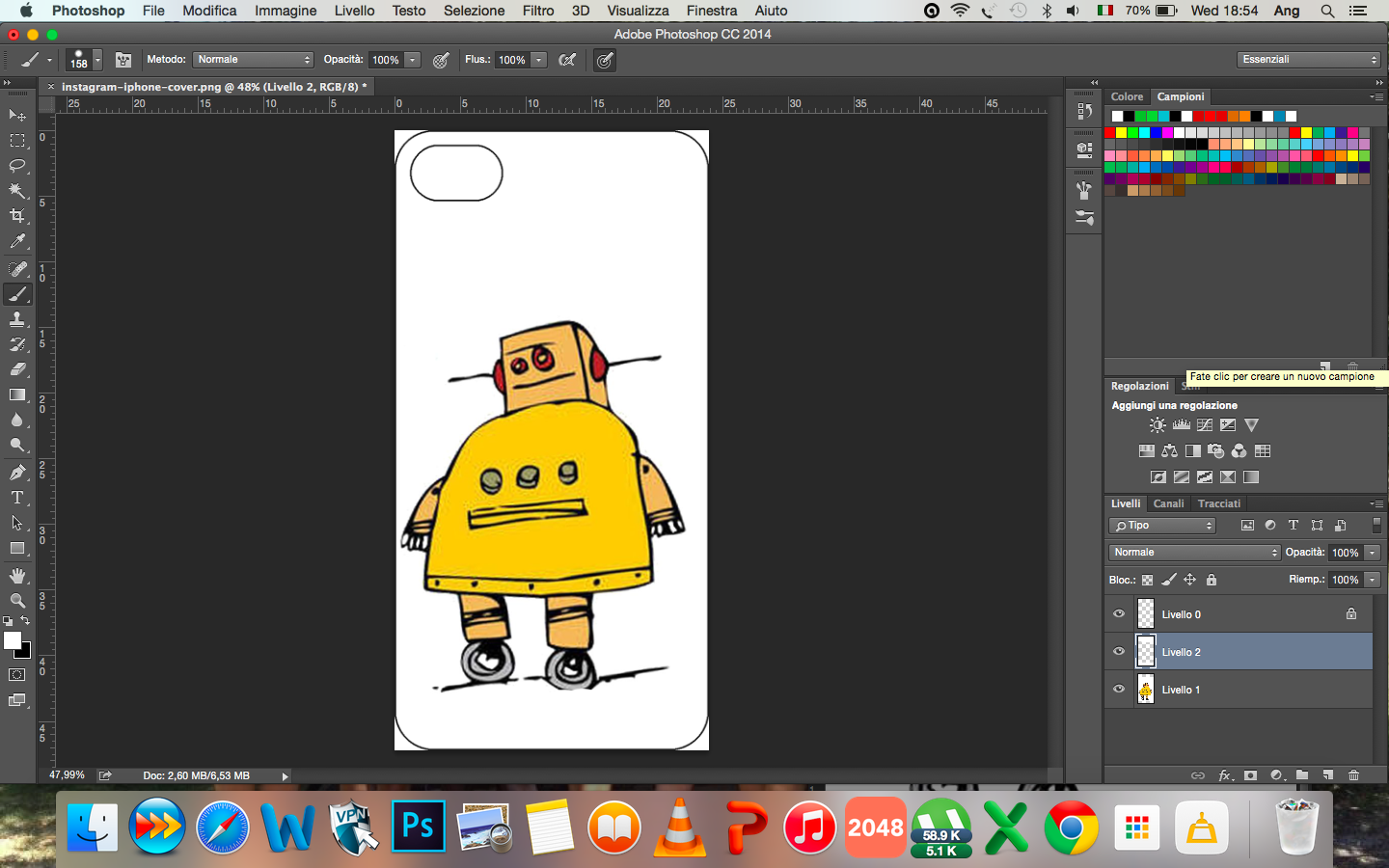This screenshot has width=1389, height=868.
Task: Add a Color Balance adjustment
Action: click(1170, 450)
